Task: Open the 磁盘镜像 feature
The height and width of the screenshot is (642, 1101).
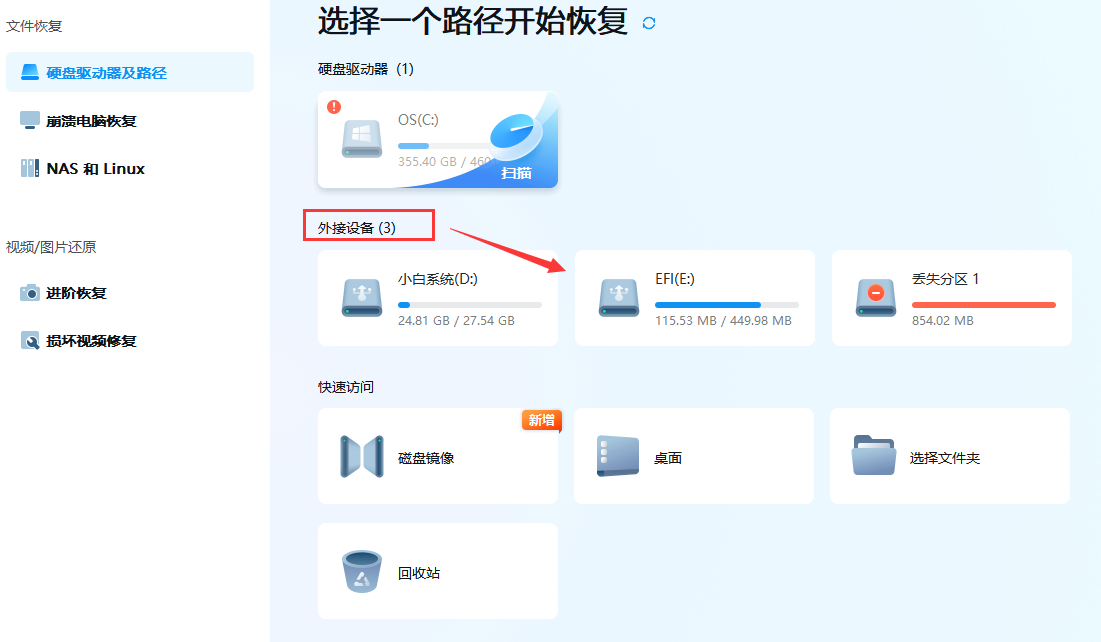Action: point(437,456)
